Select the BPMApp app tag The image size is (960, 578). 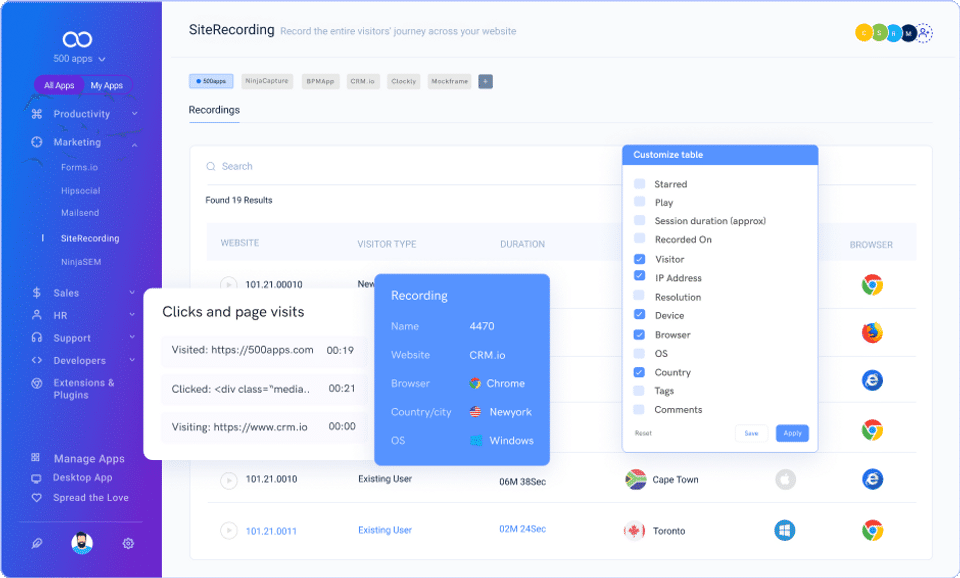(320, 81)
